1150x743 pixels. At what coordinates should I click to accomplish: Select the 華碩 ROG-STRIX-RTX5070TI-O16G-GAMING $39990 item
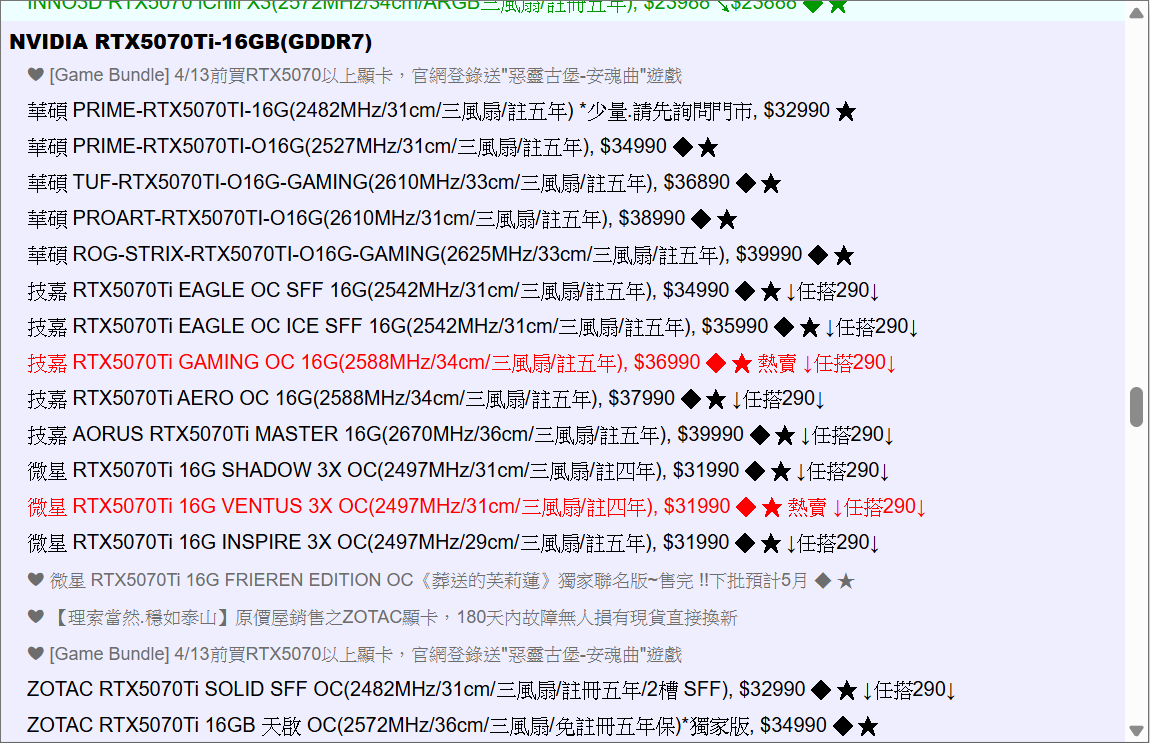coord(441,255)
